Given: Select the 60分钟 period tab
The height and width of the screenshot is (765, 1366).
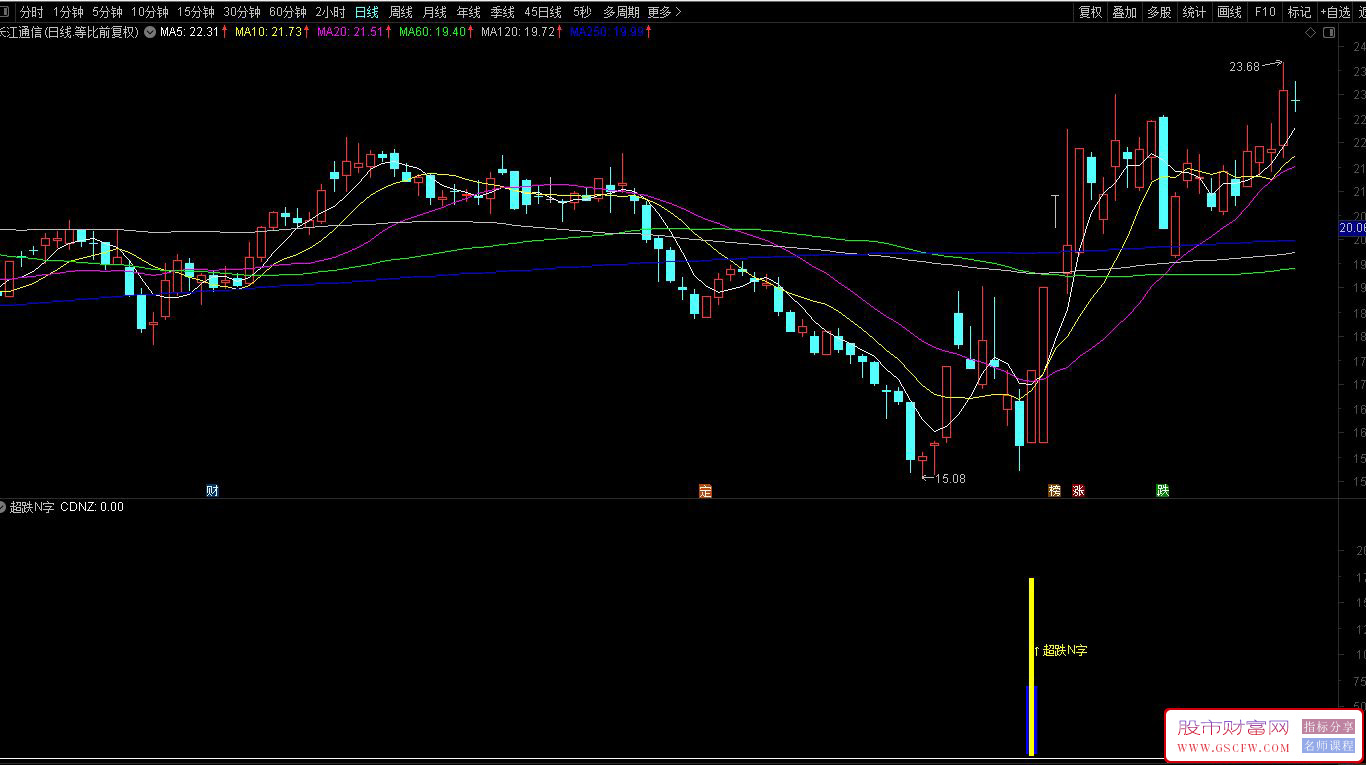Looking at the screenshot, I should [287, 12].
